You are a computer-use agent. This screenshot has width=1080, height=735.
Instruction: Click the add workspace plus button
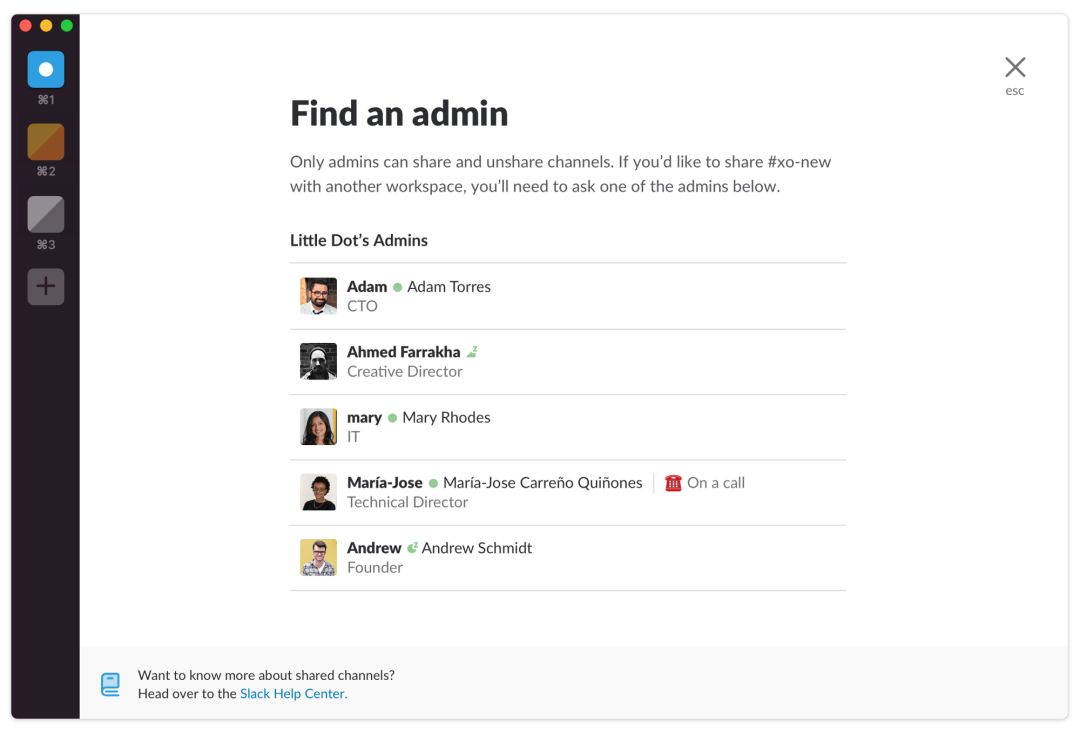pyautogui.click(x=46, y=287)
